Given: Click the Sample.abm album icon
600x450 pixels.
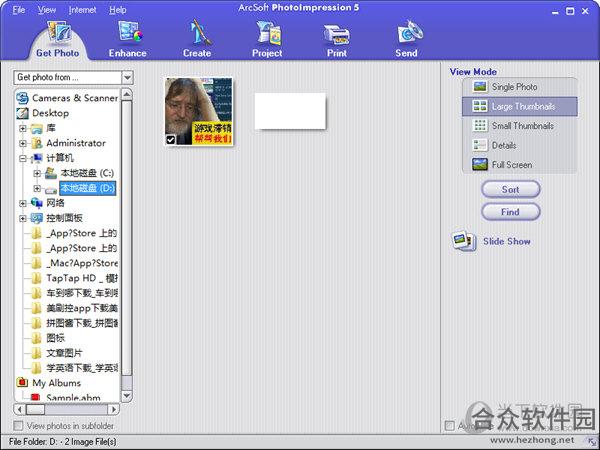Looking at the screenshot, I should pos(36,398).
